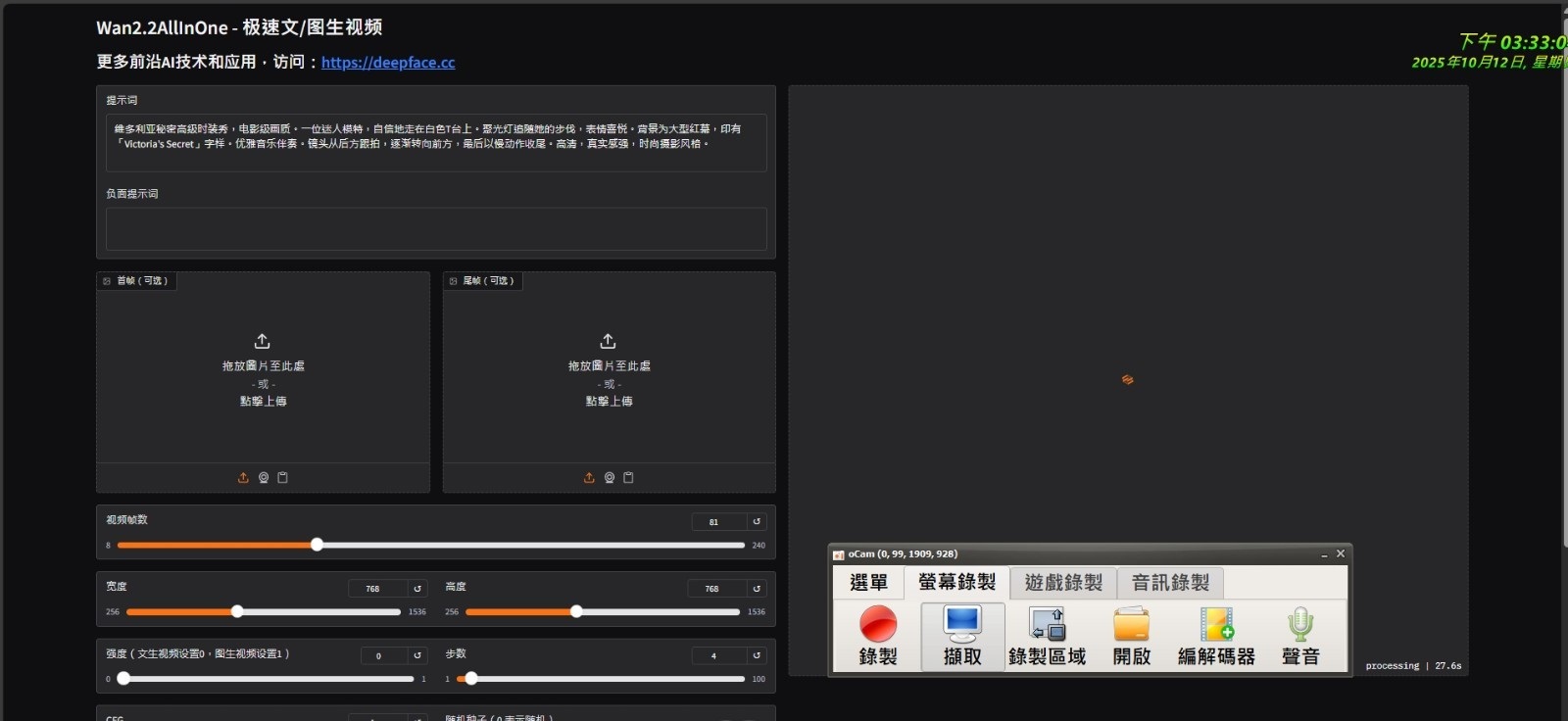Click webcam icon under 首帧 image box

click(x=264, y=478)
